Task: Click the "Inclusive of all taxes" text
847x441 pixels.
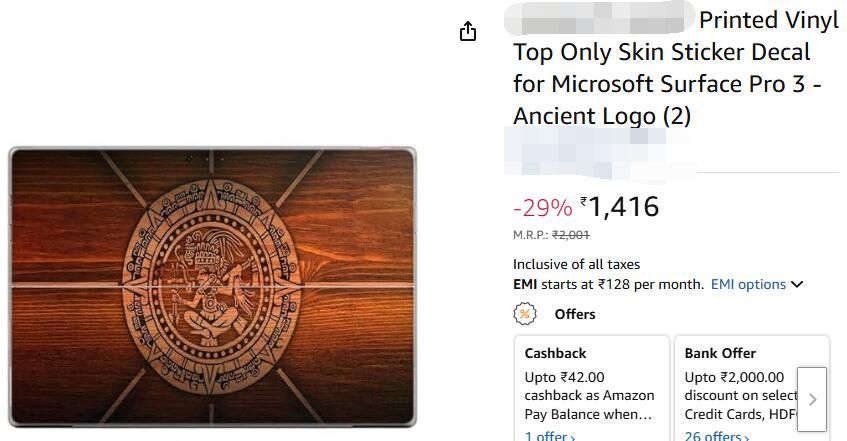Action: click(576, 264)
